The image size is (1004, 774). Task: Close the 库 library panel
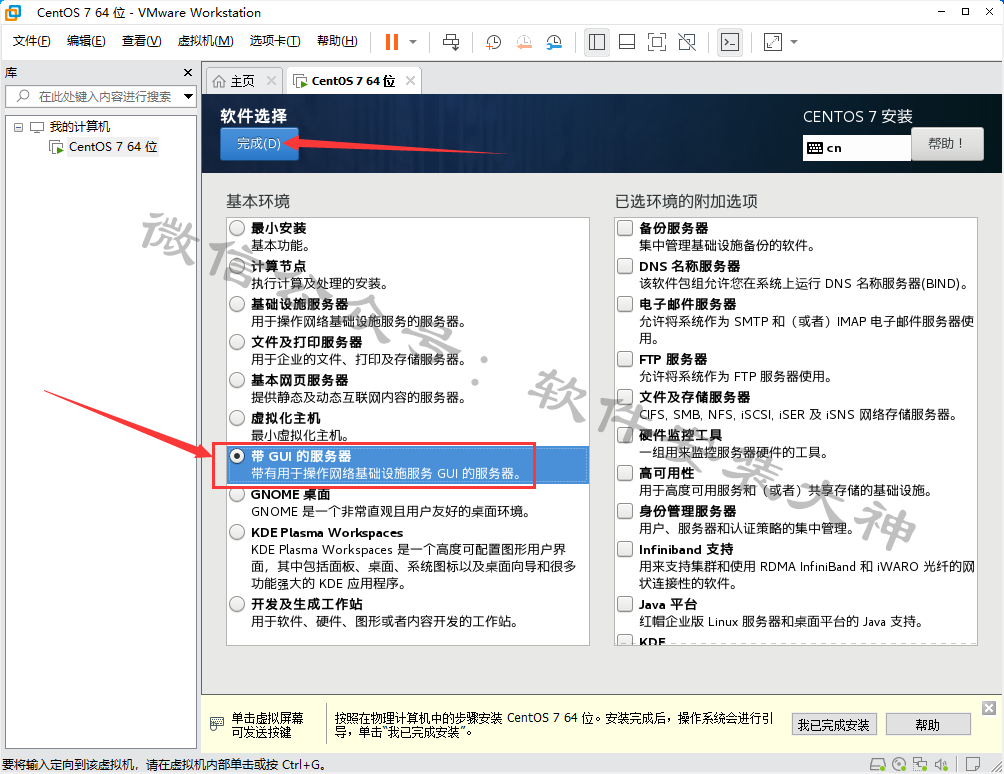pyautogui.click(x=188, y=72)
